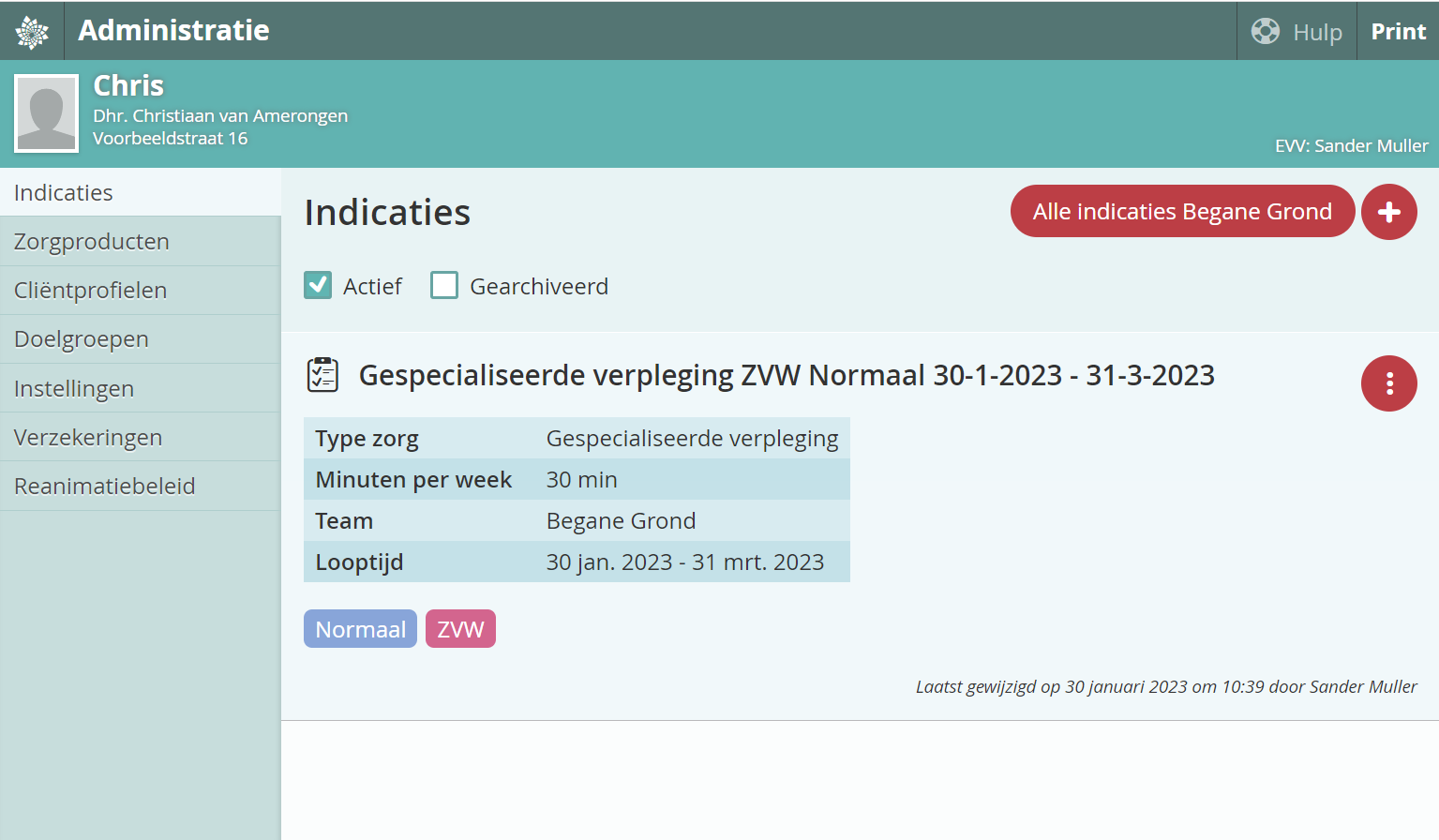Click the app logo icon in header
The width and height of the screenshot is (1439, 840).
point(32,31)
